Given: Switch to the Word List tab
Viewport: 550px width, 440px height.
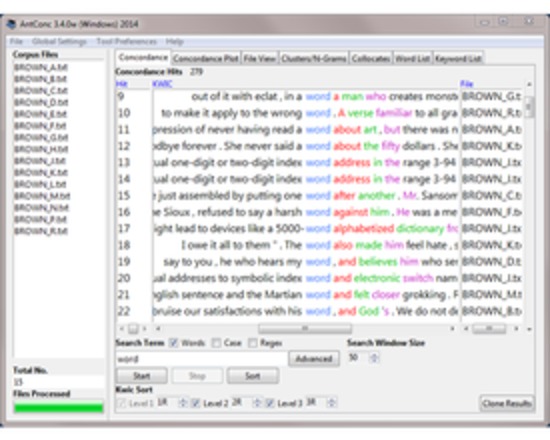Looking at the screenshot, I should (x=412, y=58).
